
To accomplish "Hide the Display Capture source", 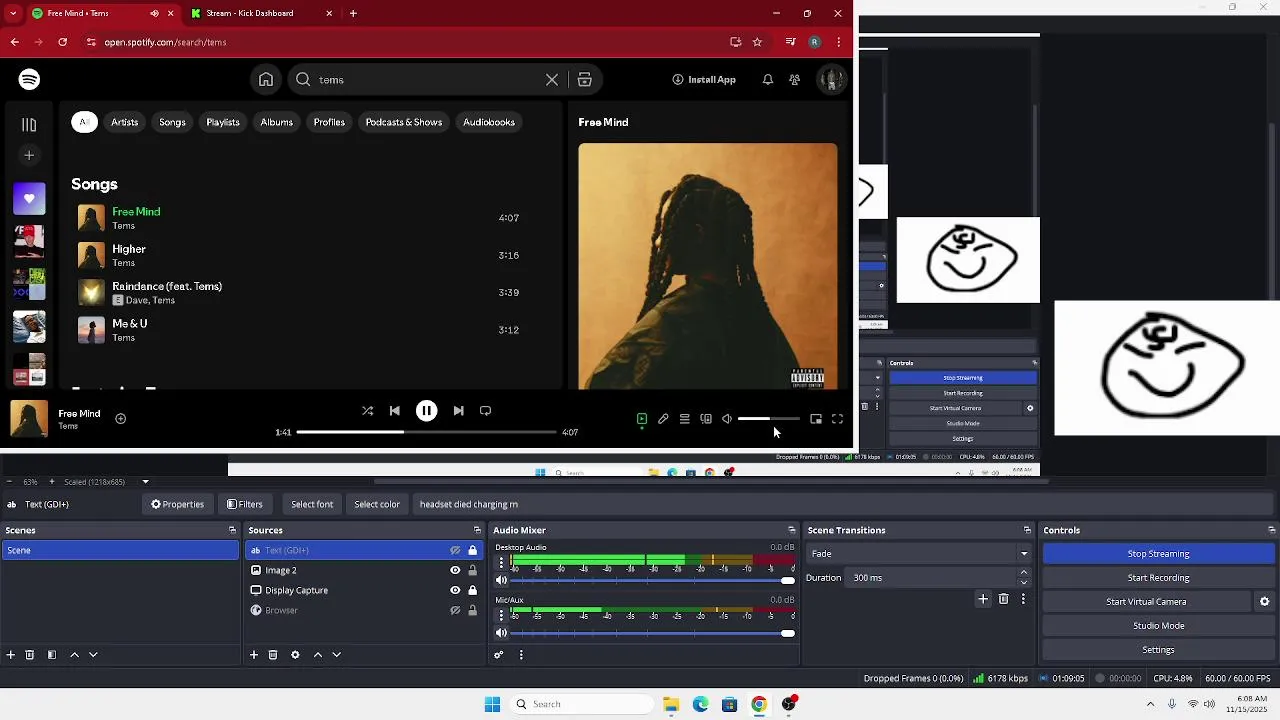I will coord(455,591).
